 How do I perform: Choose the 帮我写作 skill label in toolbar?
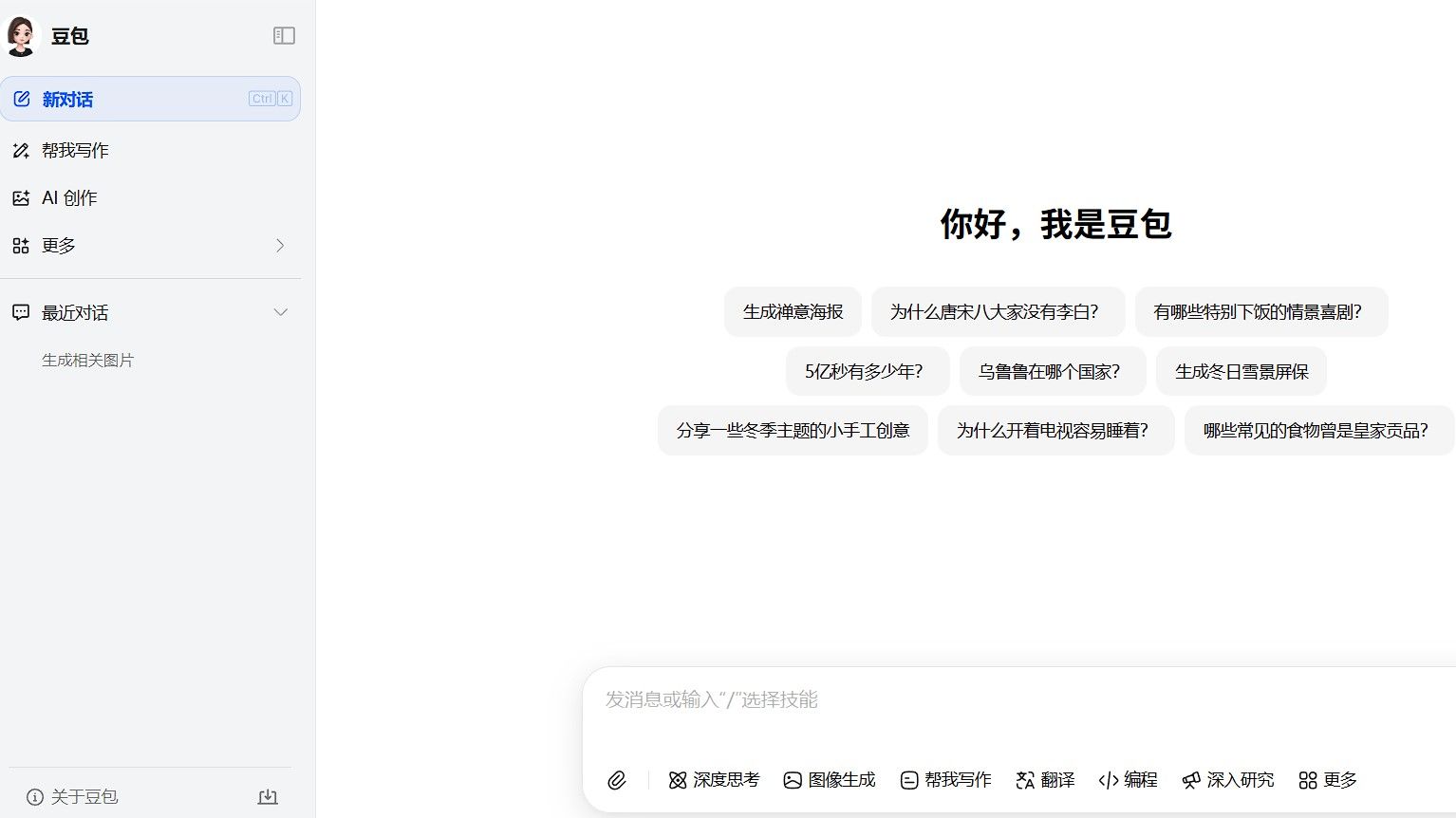[958, 780]
